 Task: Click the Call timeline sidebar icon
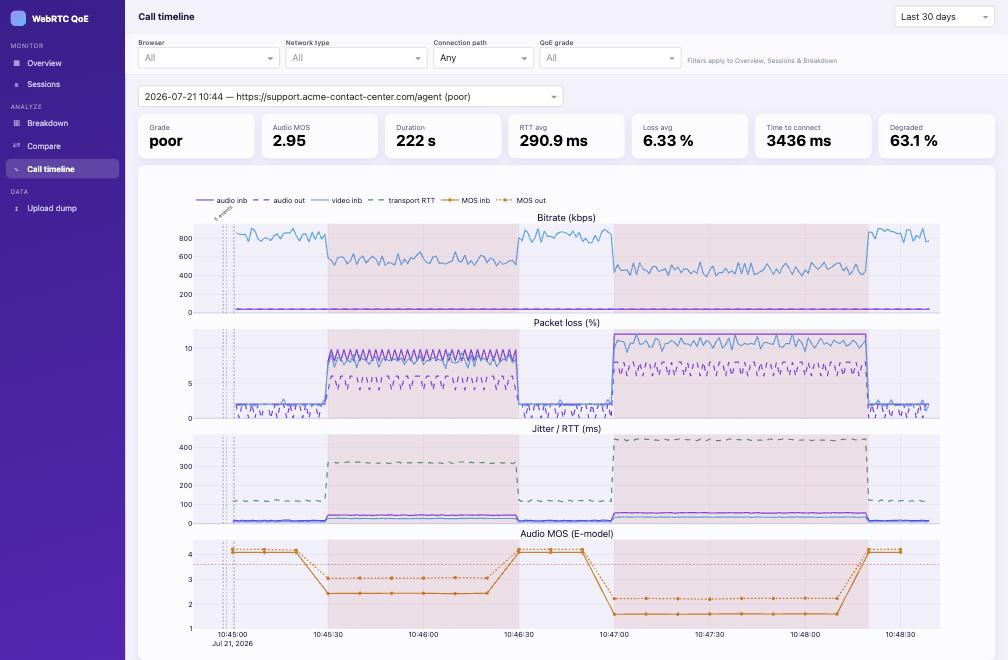pos(17,169)
